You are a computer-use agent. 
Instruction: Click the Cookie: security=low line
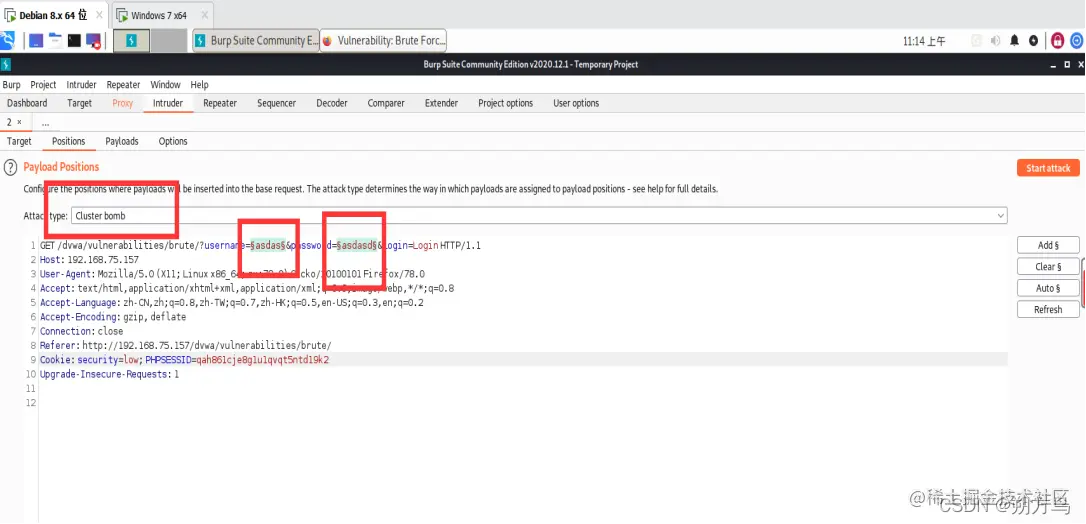coord(184,359)
